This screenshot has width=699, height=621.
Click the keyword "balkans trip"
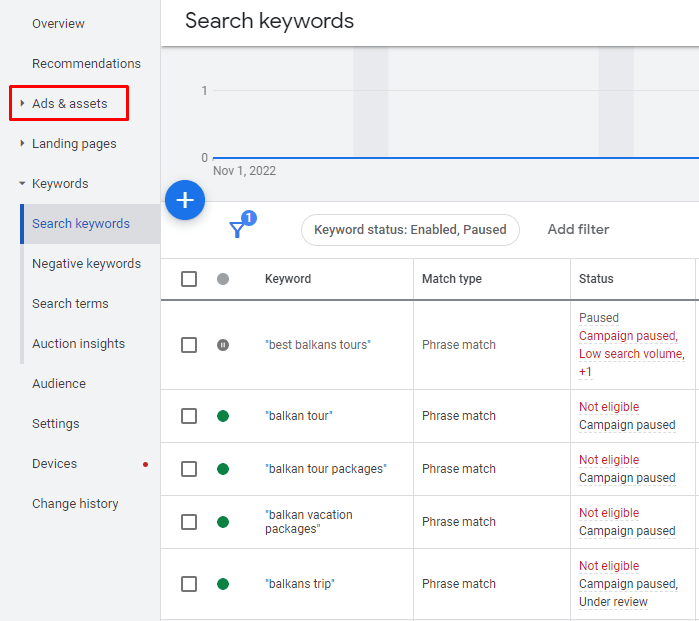coord(300,584)
